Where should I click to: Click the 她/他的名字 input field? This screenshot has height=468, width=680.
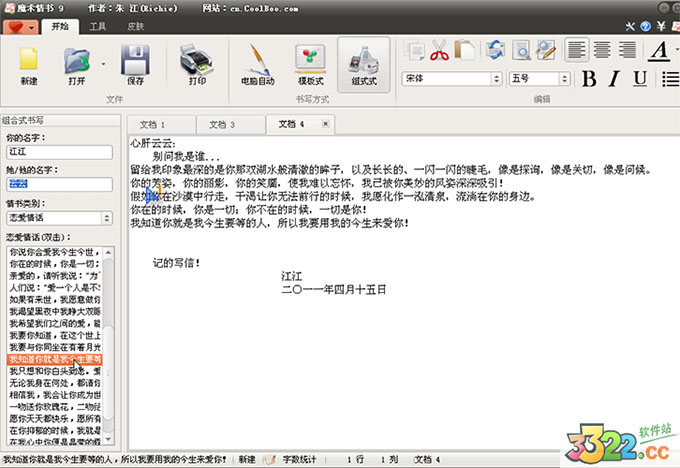pyautogui.click(x=59, y=184)
